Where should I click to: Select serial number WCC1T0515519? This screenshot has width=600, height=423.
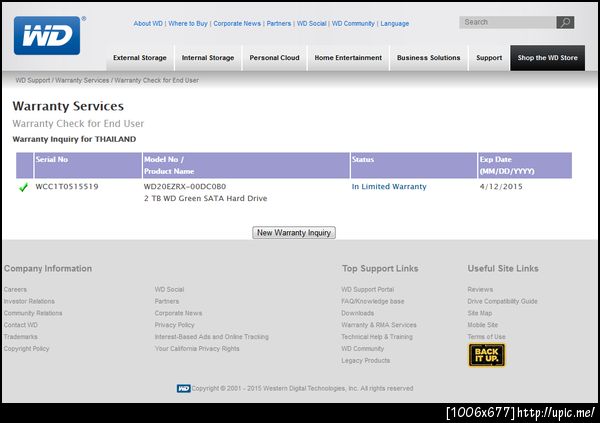pos(67,187)
